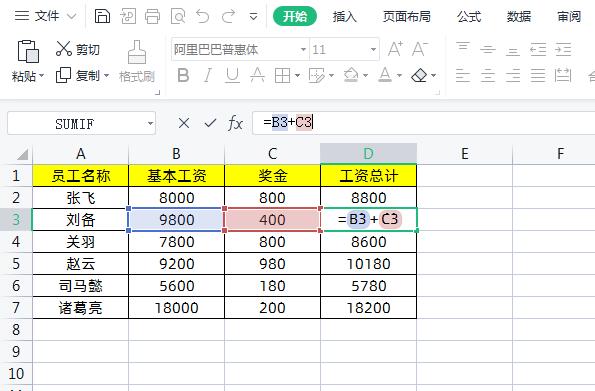Cancel formula entry with the X icon
Screen dimensions: 595x391
(184, 123)
